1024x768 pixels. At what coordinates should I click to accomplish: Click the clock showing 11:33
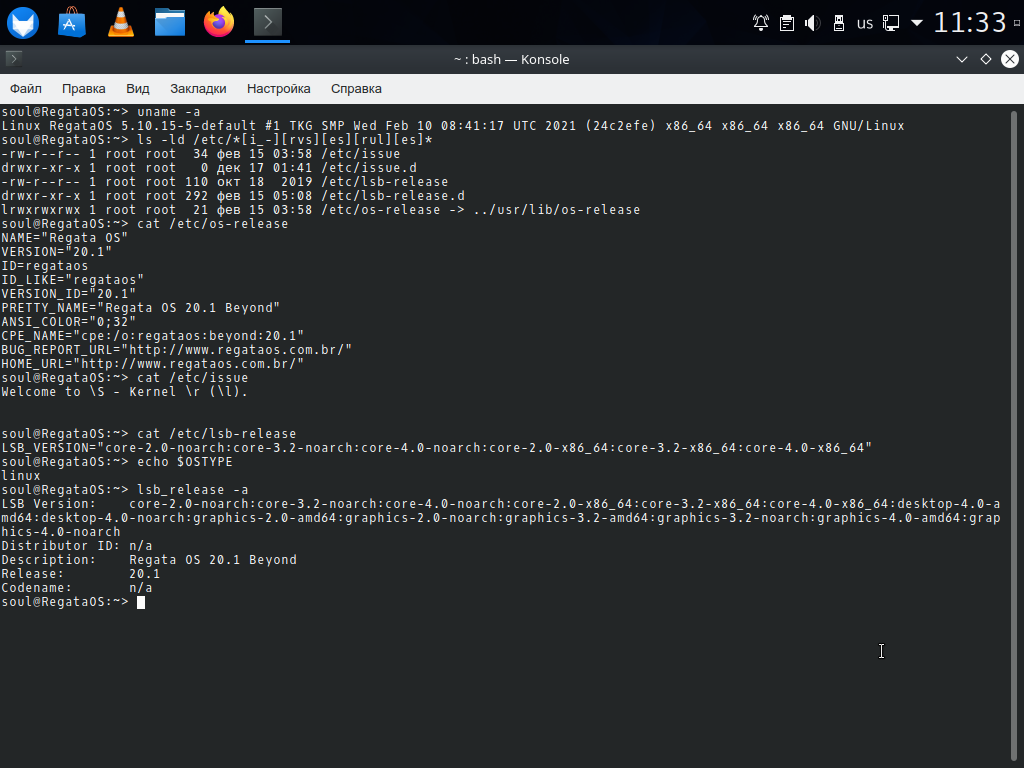click(970, 23)
